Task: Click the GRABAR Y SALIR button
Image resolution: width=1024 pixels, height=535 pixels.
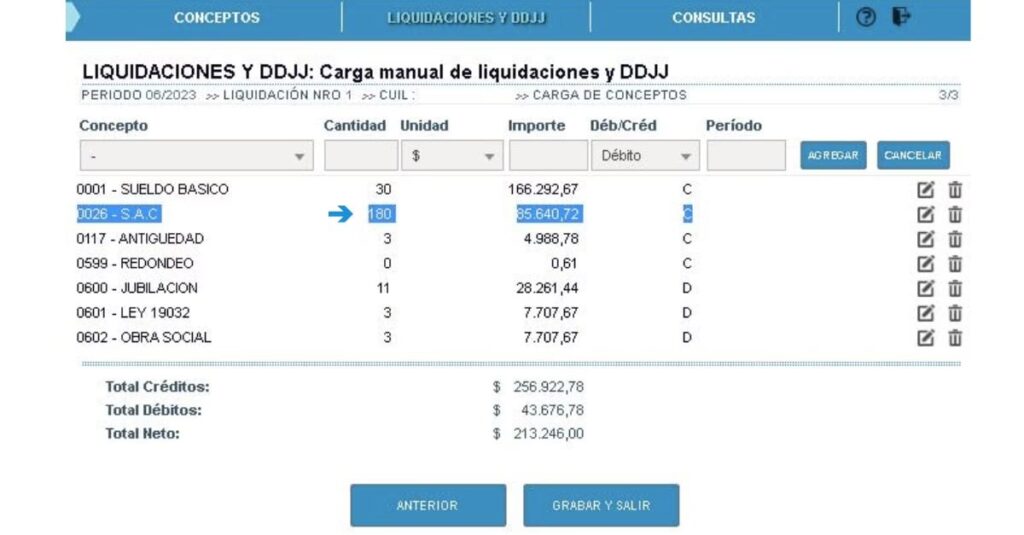Action: (601, 505)
